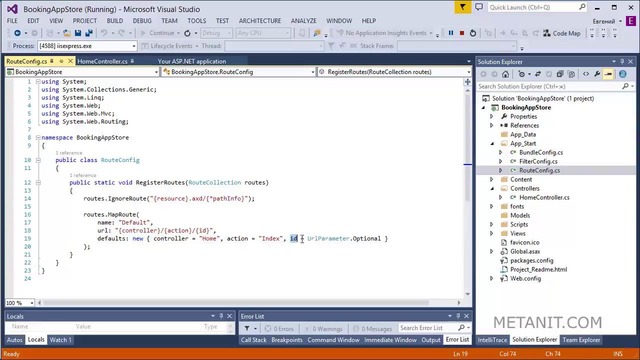Toggle the 0 Warnings filter button
Image resolution: width=640 pixels, height=360 pixels.
(x=324, y=328)
